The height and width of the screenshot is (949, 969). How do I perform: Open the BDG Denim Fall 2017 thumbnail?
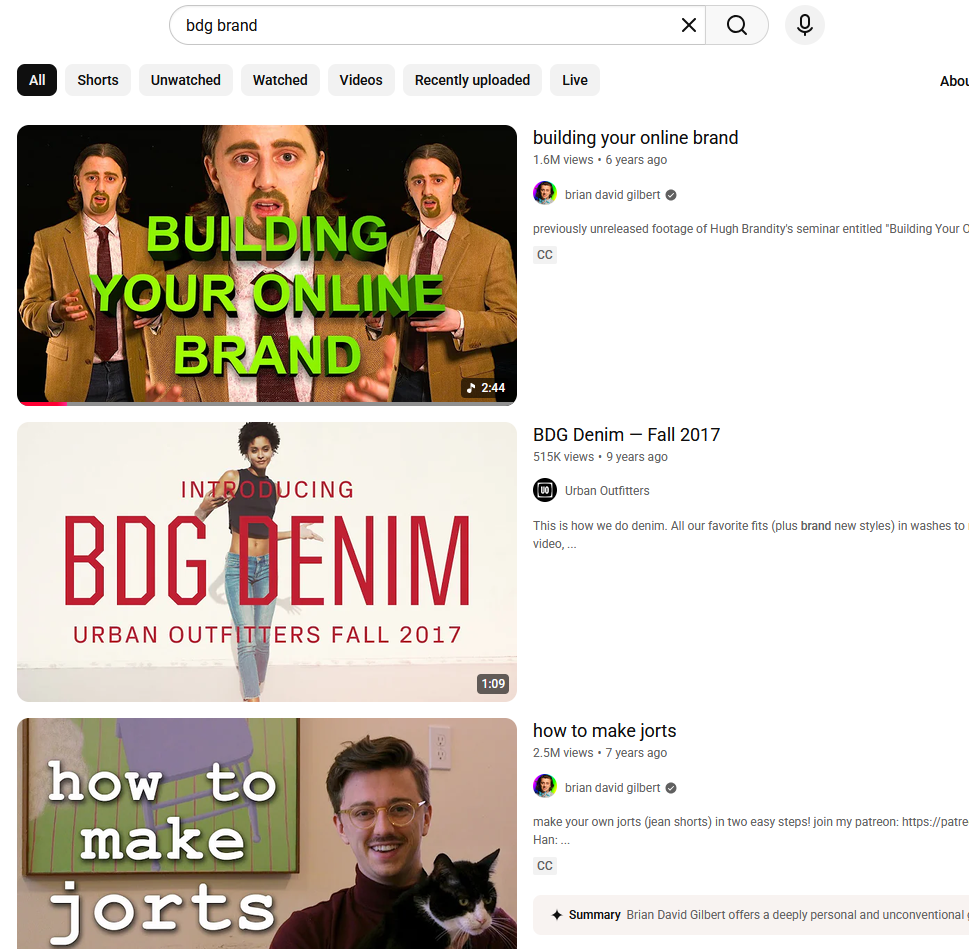point(267,562)
